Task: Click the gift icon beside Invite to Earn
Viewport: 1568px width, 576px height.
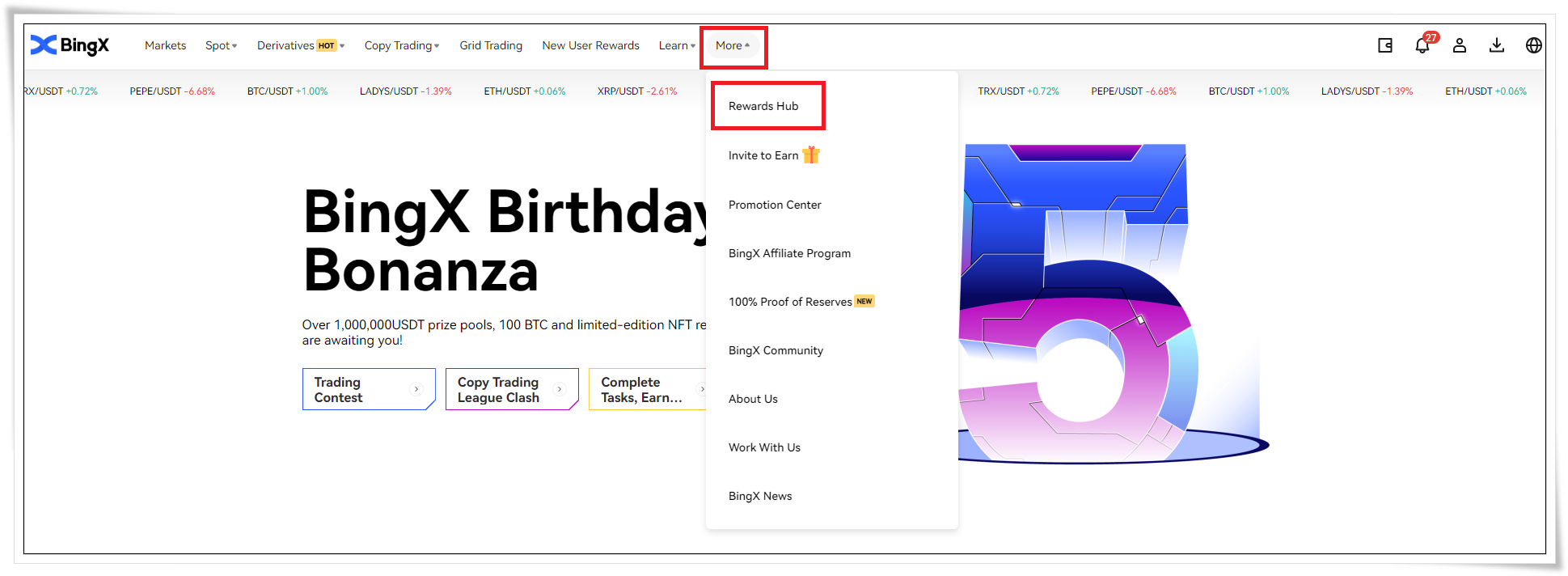Action: (811, 155)
